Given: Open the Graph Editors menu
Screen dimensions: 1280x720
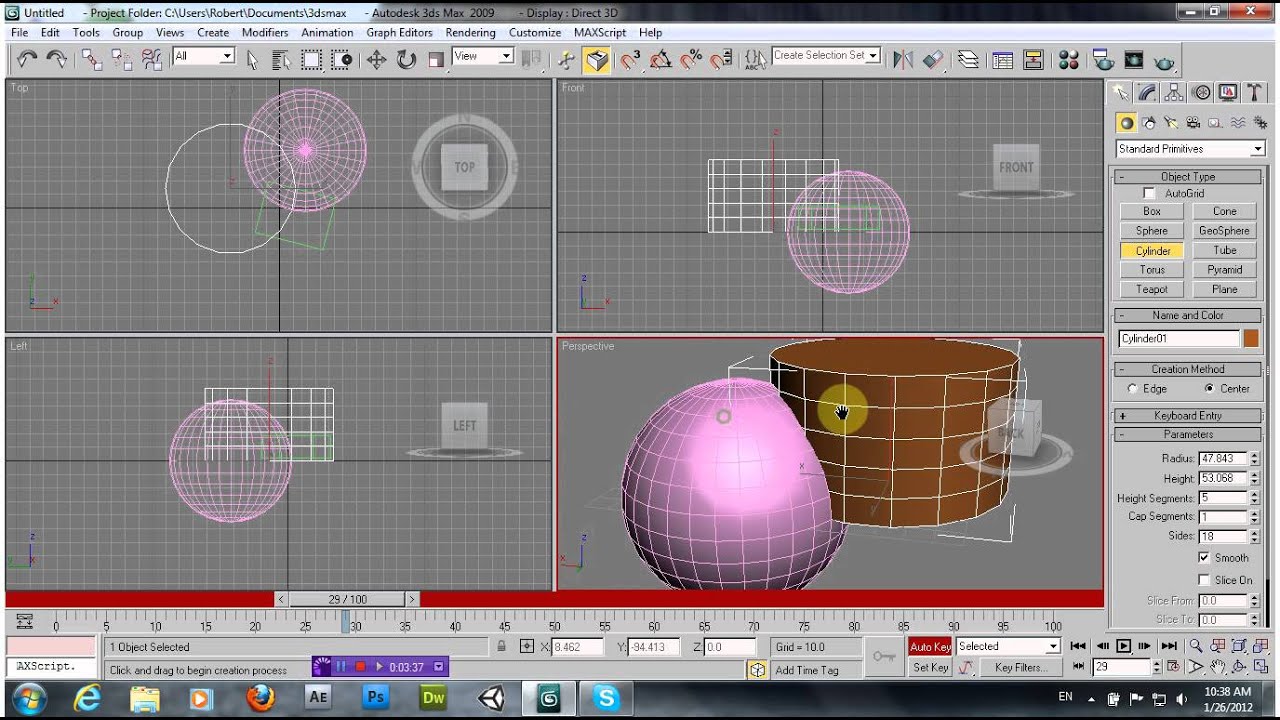Looking at the screenshot, I should [x=399, y=32].
